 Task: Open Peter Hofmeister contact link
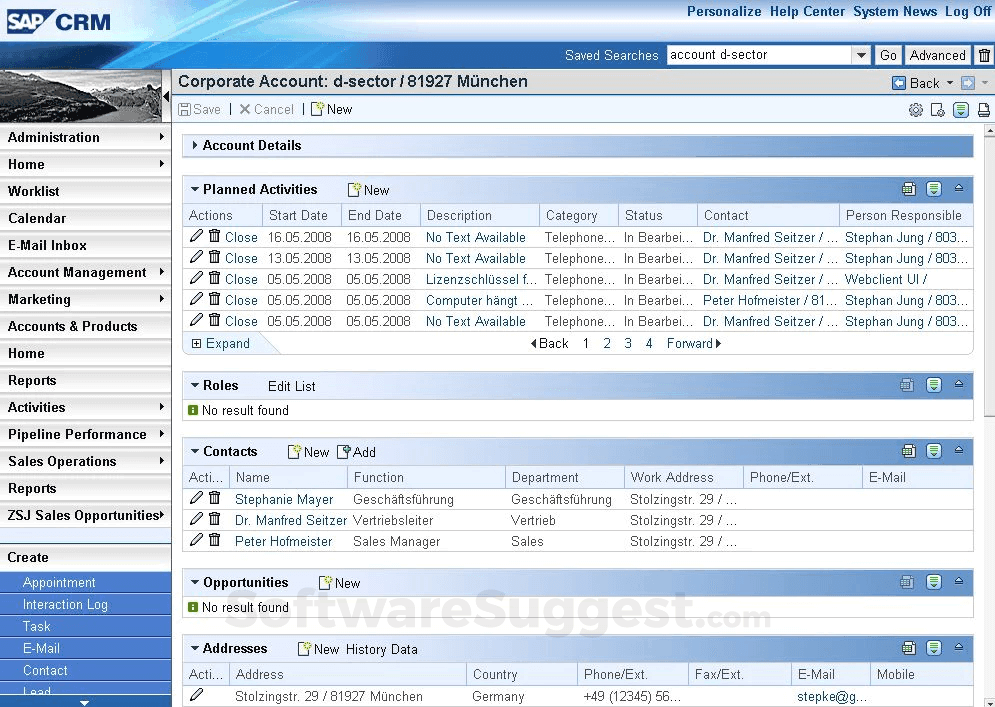coord(283,541)
